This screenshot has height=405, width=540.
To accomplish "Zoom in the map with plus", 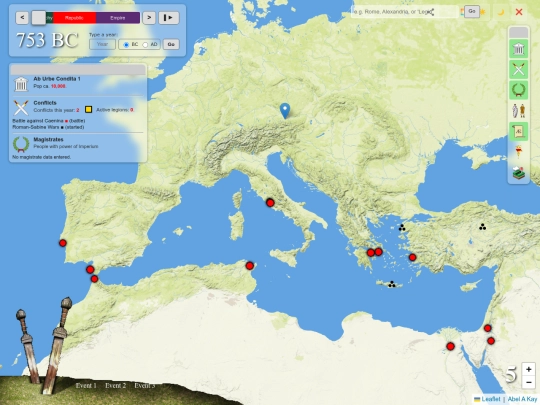I will click(529, 369).
